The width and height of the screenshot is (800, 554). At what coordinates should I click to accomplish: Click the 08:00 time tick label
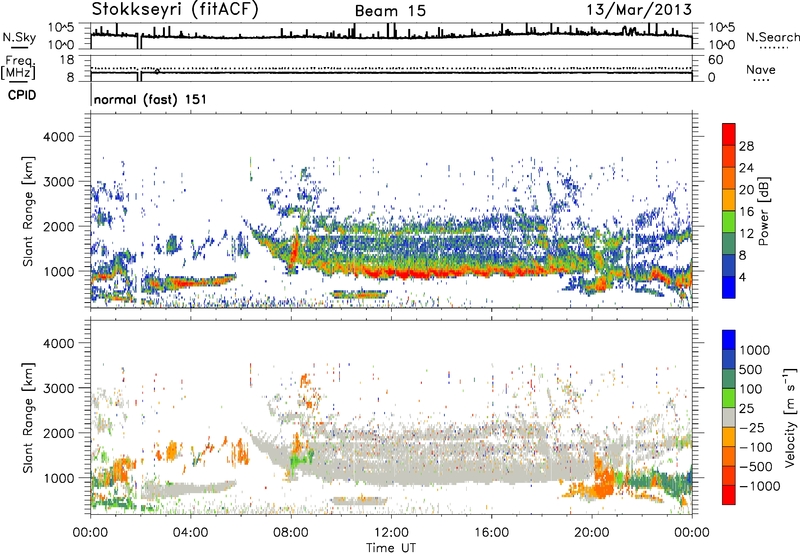click(x=291, y=533)
